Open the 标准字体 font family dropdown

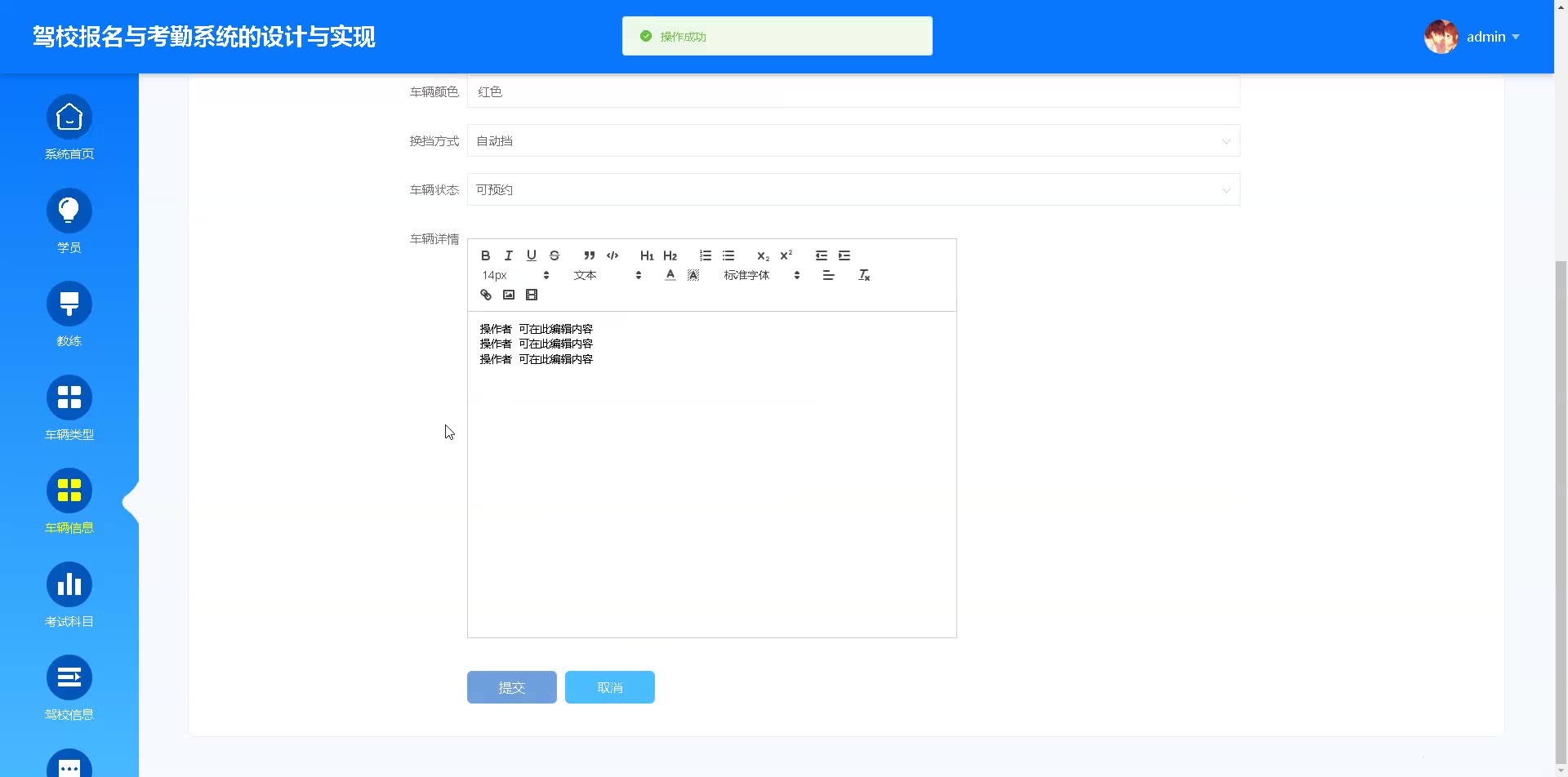[761, 275]
